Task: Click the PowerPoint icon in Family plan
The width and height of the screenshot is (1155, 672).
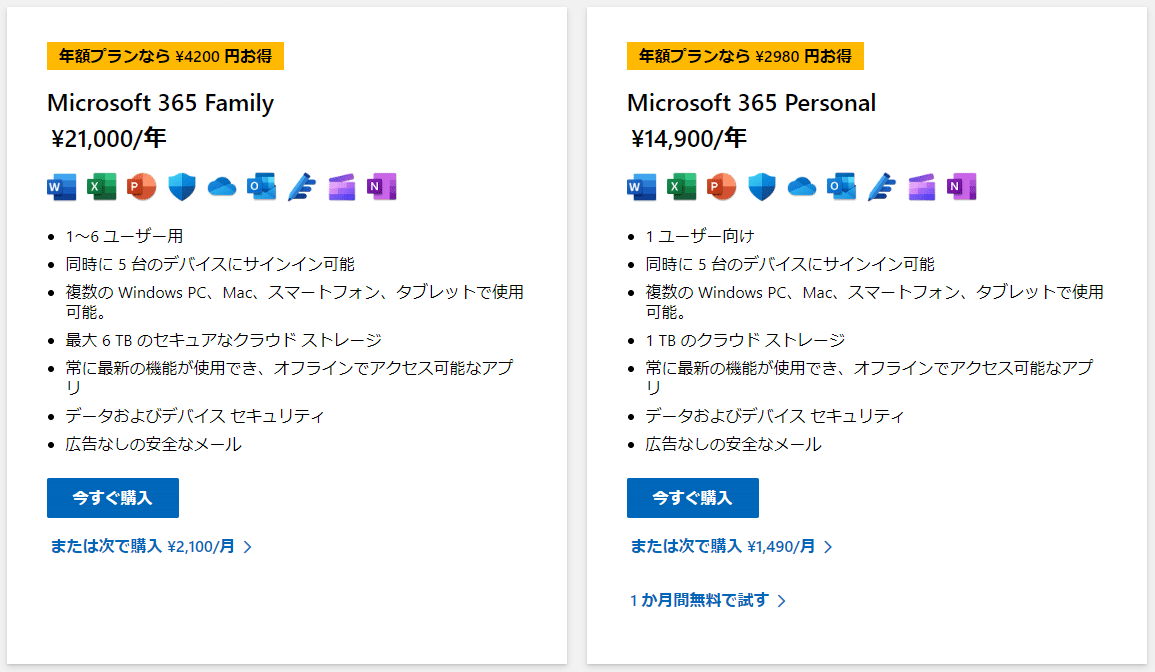Action: pos(141,187)
